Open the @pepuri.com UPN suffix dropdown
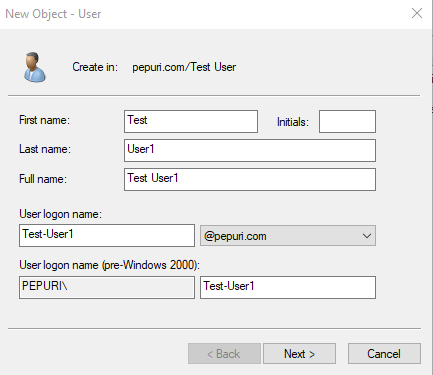Screen dimensions: 433x375 point(288,236)
